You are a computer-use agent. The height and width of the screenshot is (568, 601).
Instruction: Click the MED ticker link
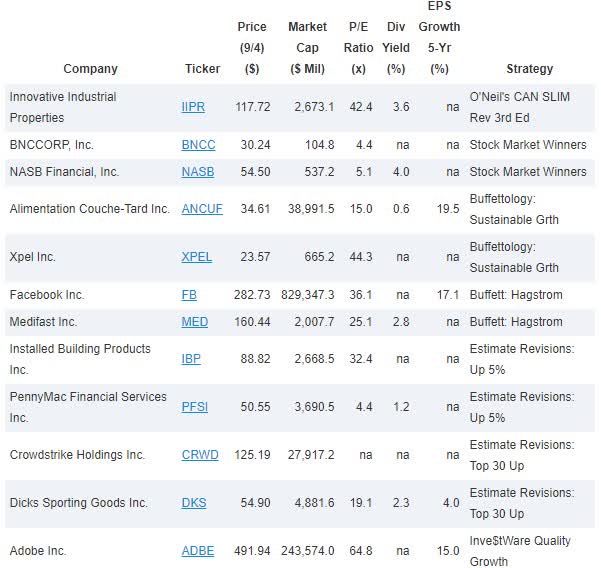tap(195, 322)
